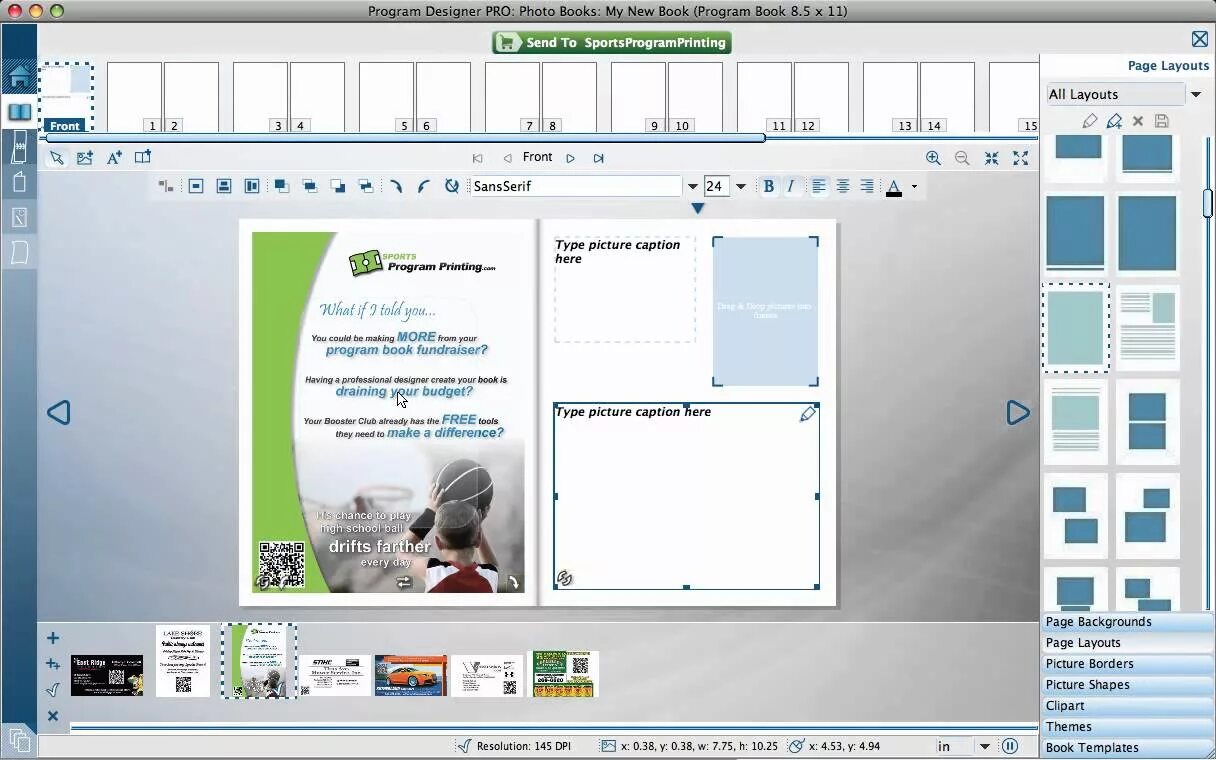Open the book view icon in sidebar
The height and width of the screenshot is (760, 1216).
(x=20, y=111)
